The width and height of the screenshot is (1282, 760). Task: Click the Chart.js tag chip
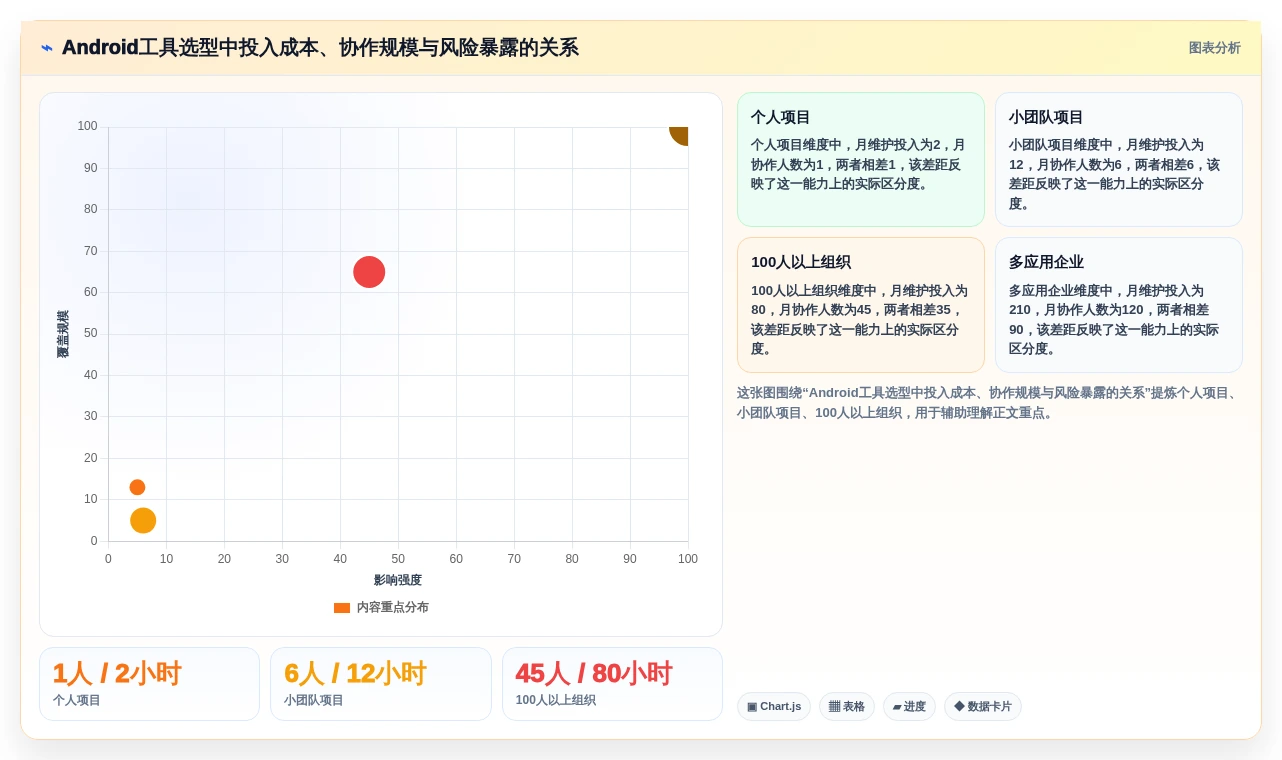pos(774,707)
